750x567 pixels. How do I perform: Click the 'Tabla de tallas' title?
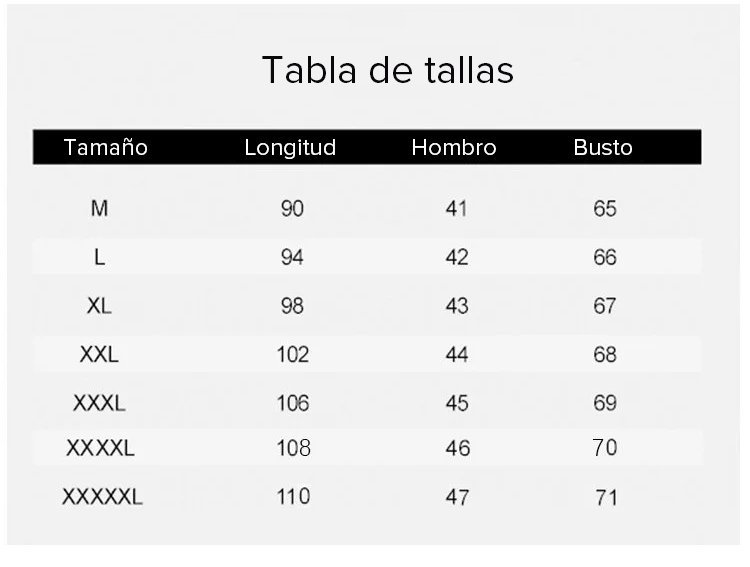(387, 71)
